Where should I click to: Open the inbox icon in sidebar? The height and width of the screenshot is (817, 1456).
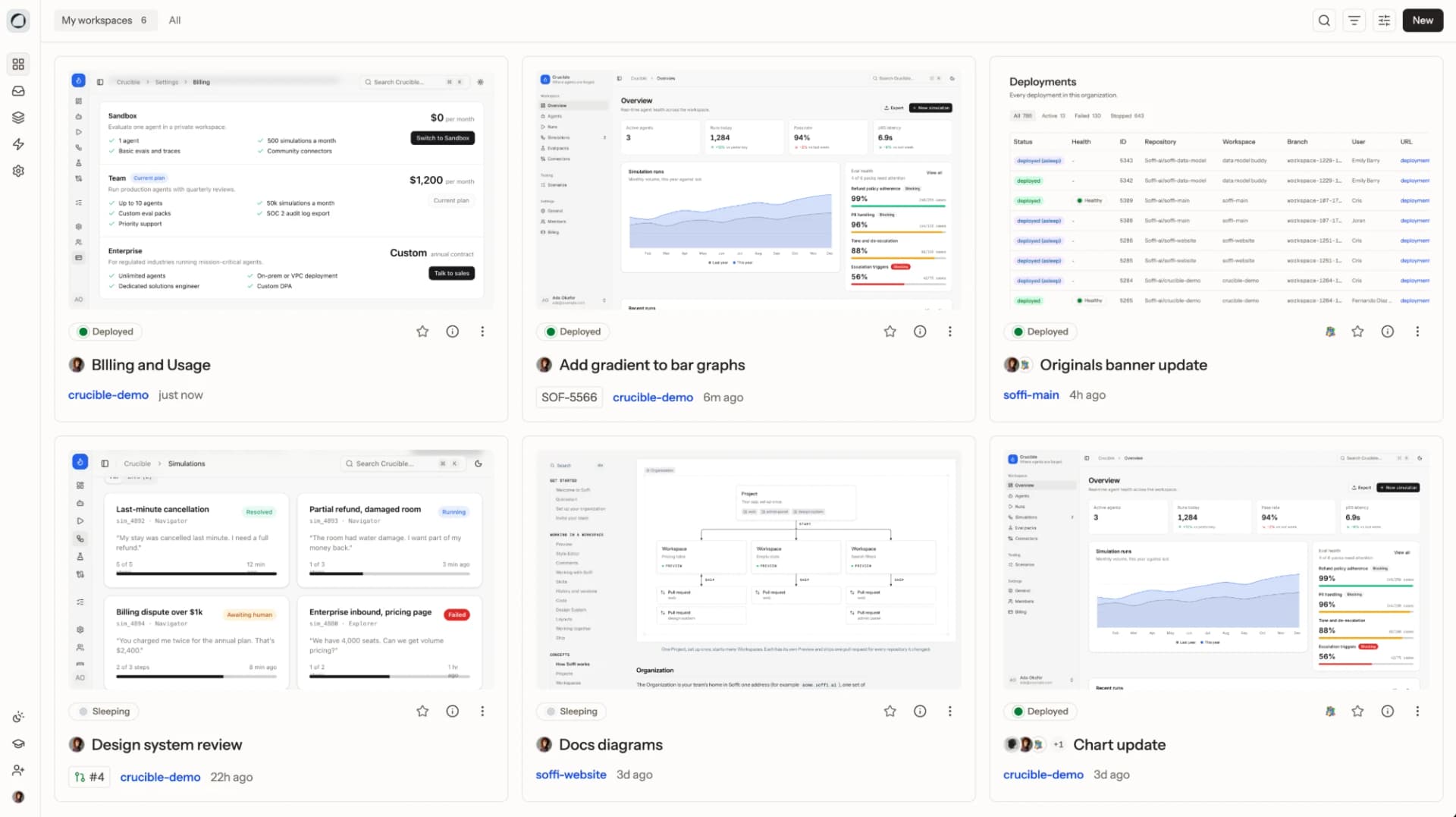coord(18,91)
